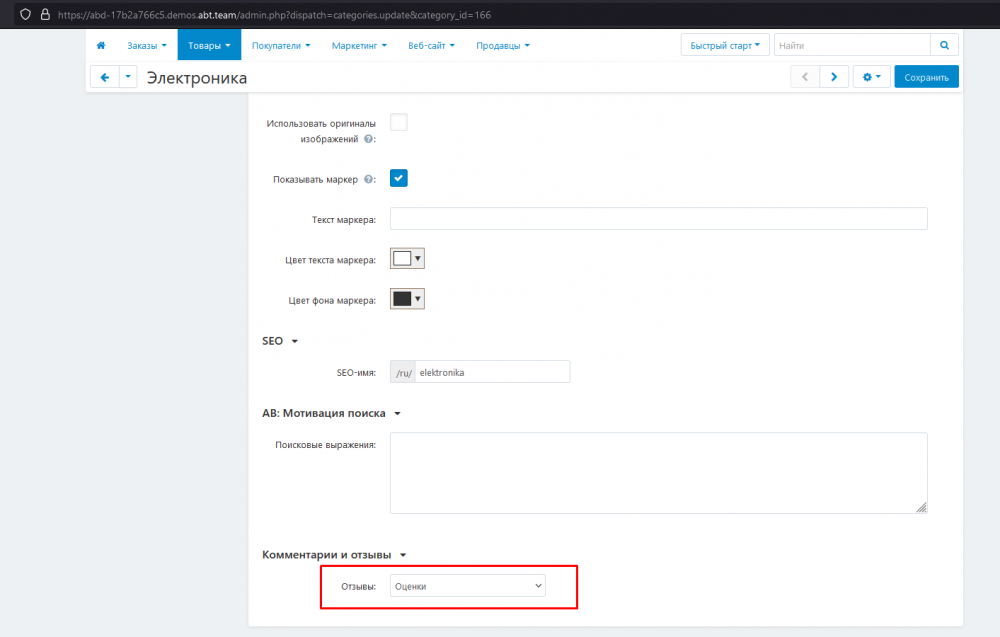Click help icon next to Показывать маркер
The image size is (1000, 637).
pyautogui.click(x=369, y=180)
